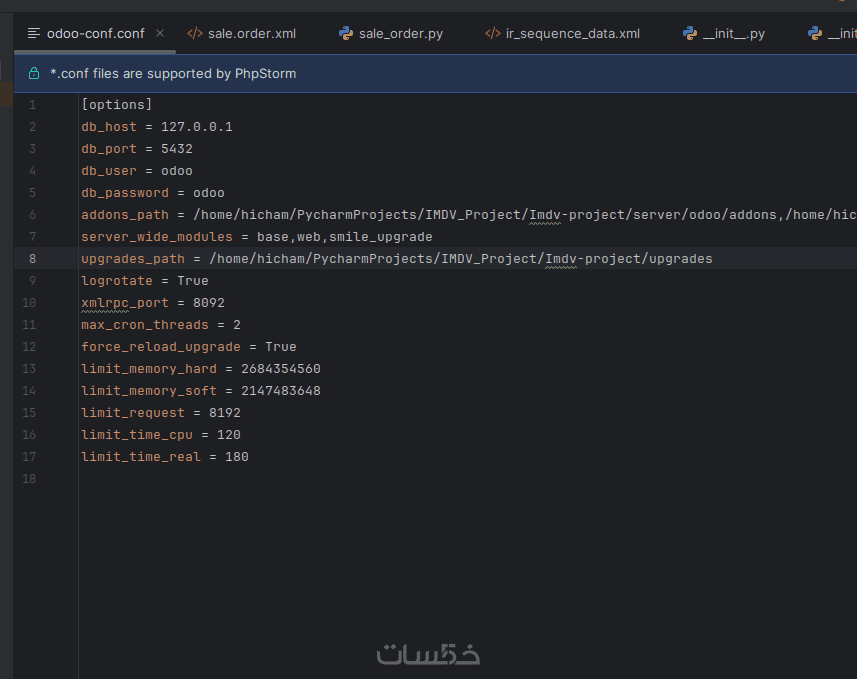Place cursor on the [options] header line

coord(117,105)
